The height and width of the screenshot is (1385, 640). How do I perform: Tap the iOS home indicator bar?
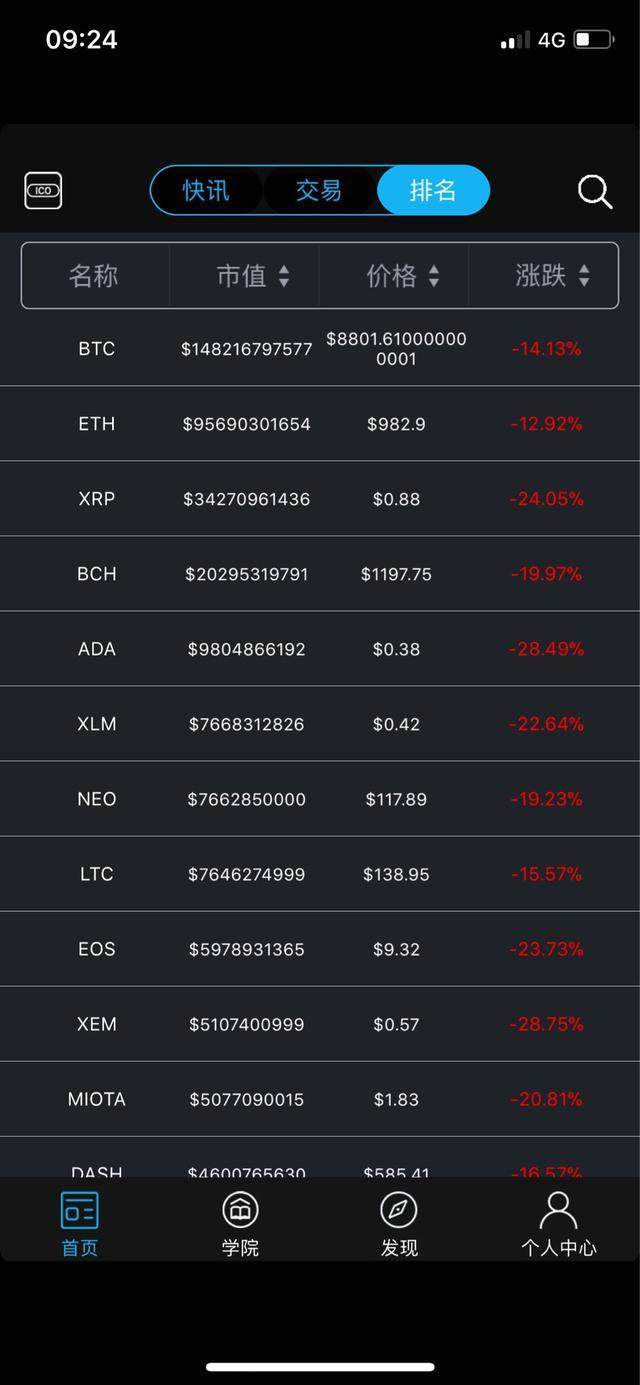320,1367
